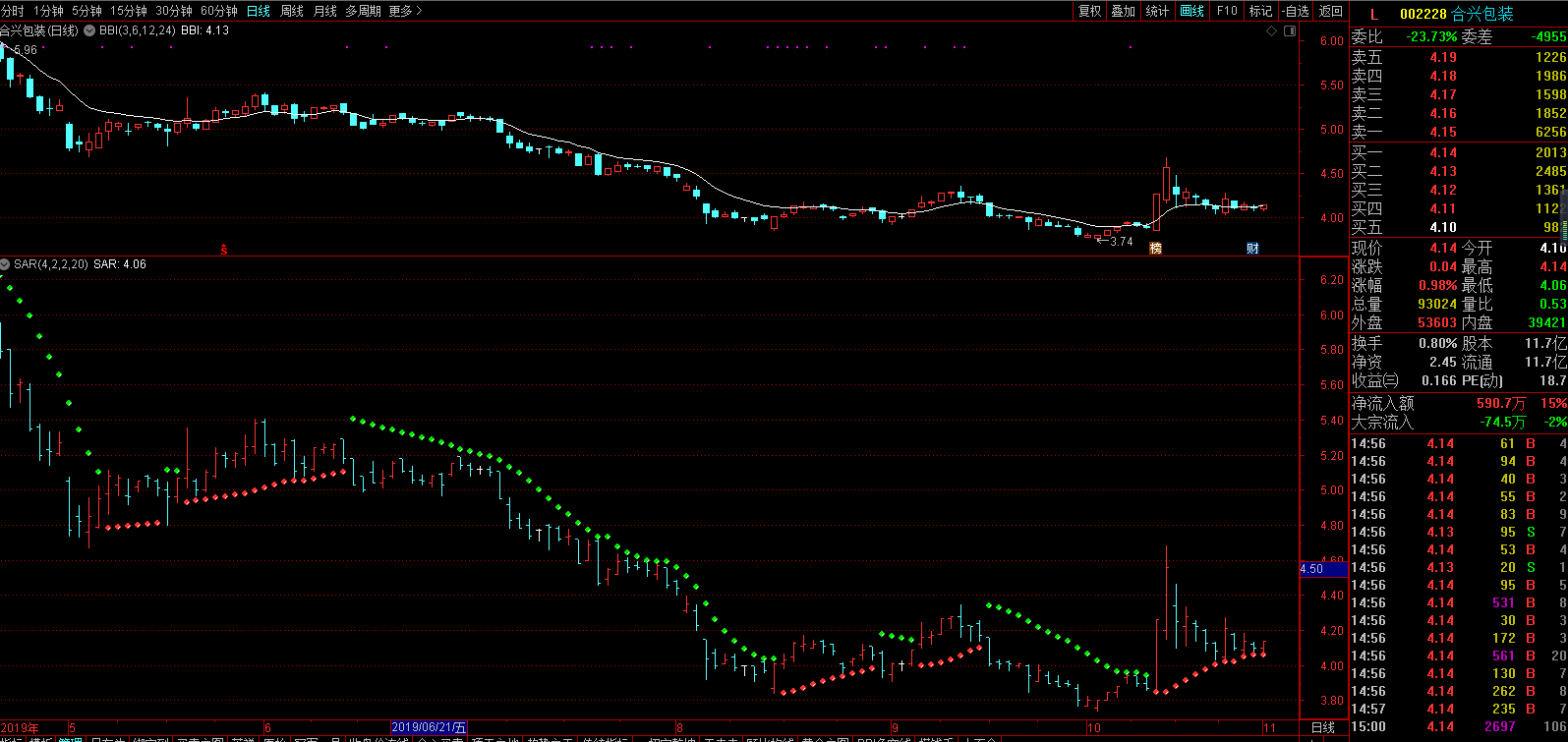Click the 换手 value 0.80%
This screenshot has width=1568, height=742.
tap(1437, 343)
